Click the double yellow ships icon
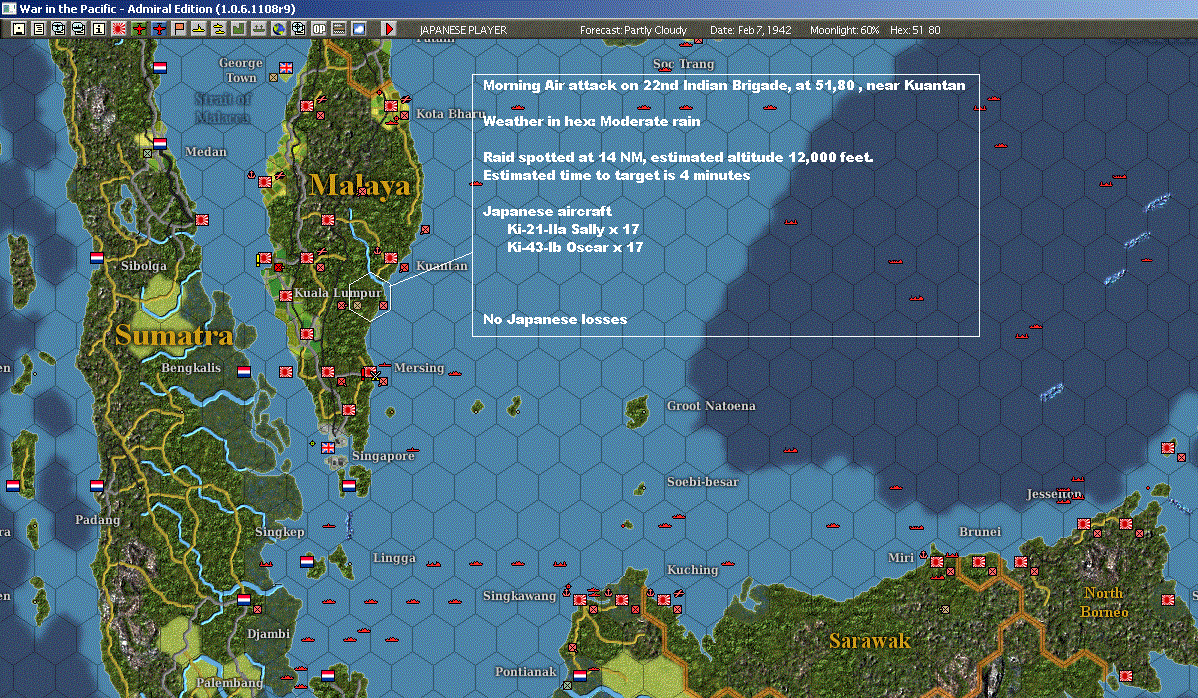 [x=219, y=29]
